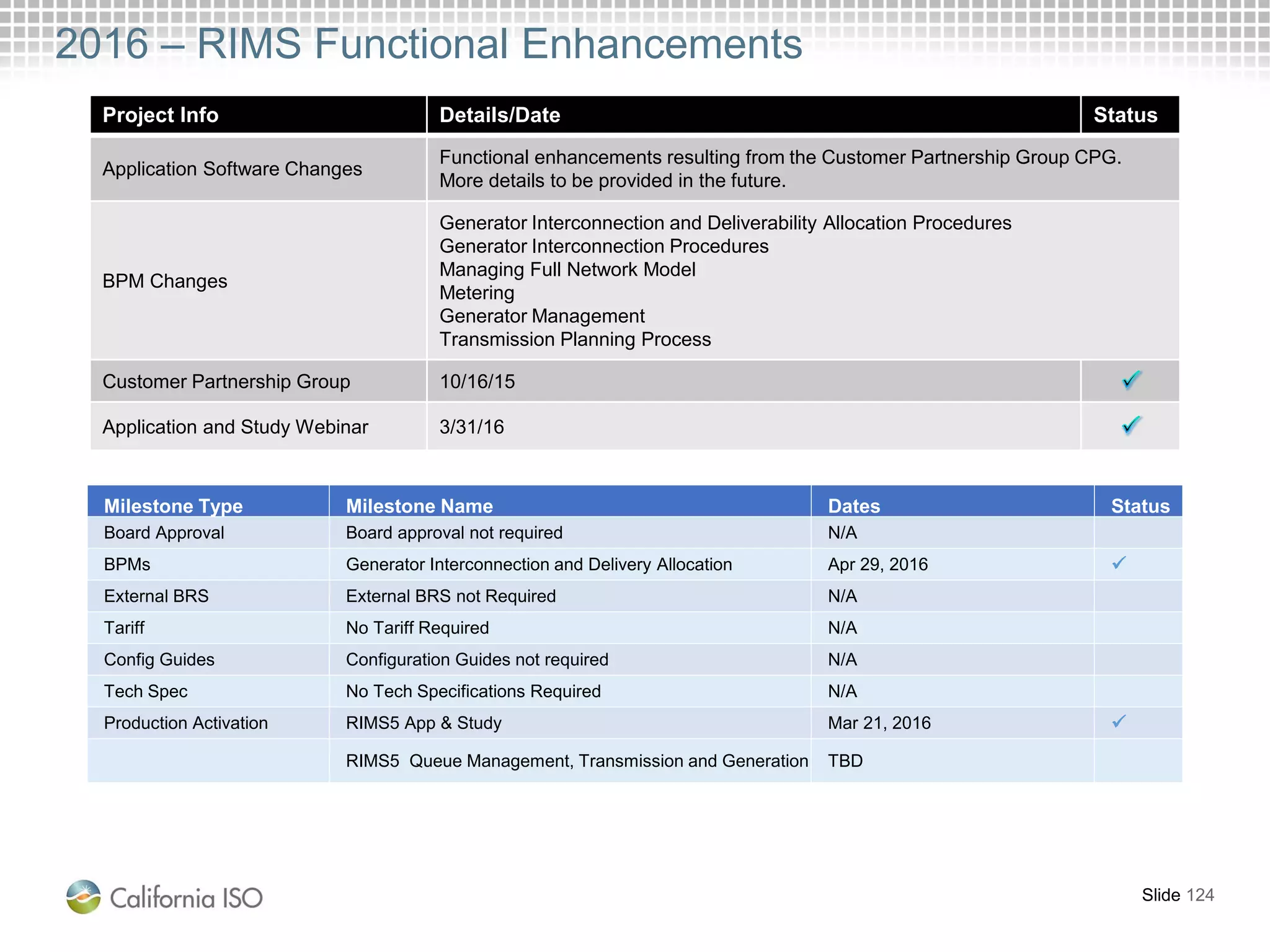Click the 'Slide 124' page number
The width and height of the screenshot is (1270, 952).
[x=1178, y=895]
